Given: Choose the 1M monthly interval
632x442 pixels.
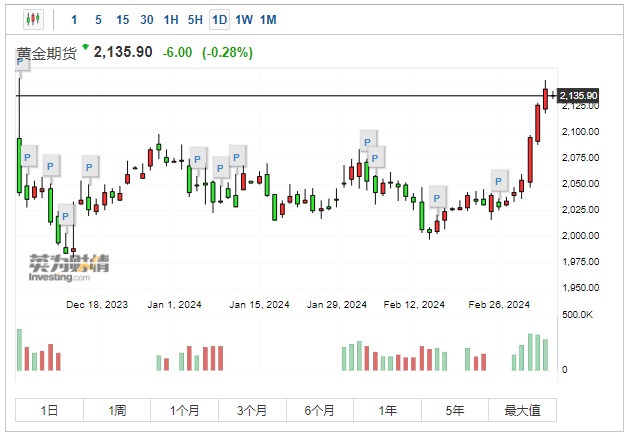Looking at the screenshot, I should [268, 19].
